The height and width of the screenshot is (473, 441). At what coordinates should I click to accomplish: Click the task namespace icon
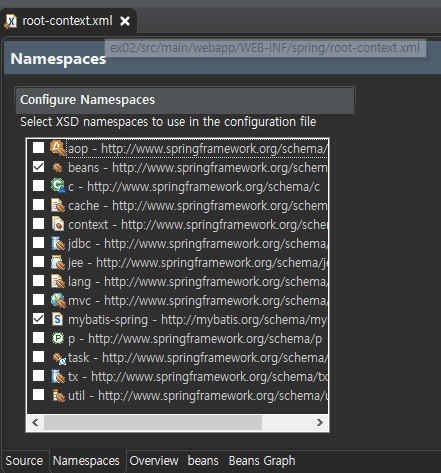(x=59, y=358)
